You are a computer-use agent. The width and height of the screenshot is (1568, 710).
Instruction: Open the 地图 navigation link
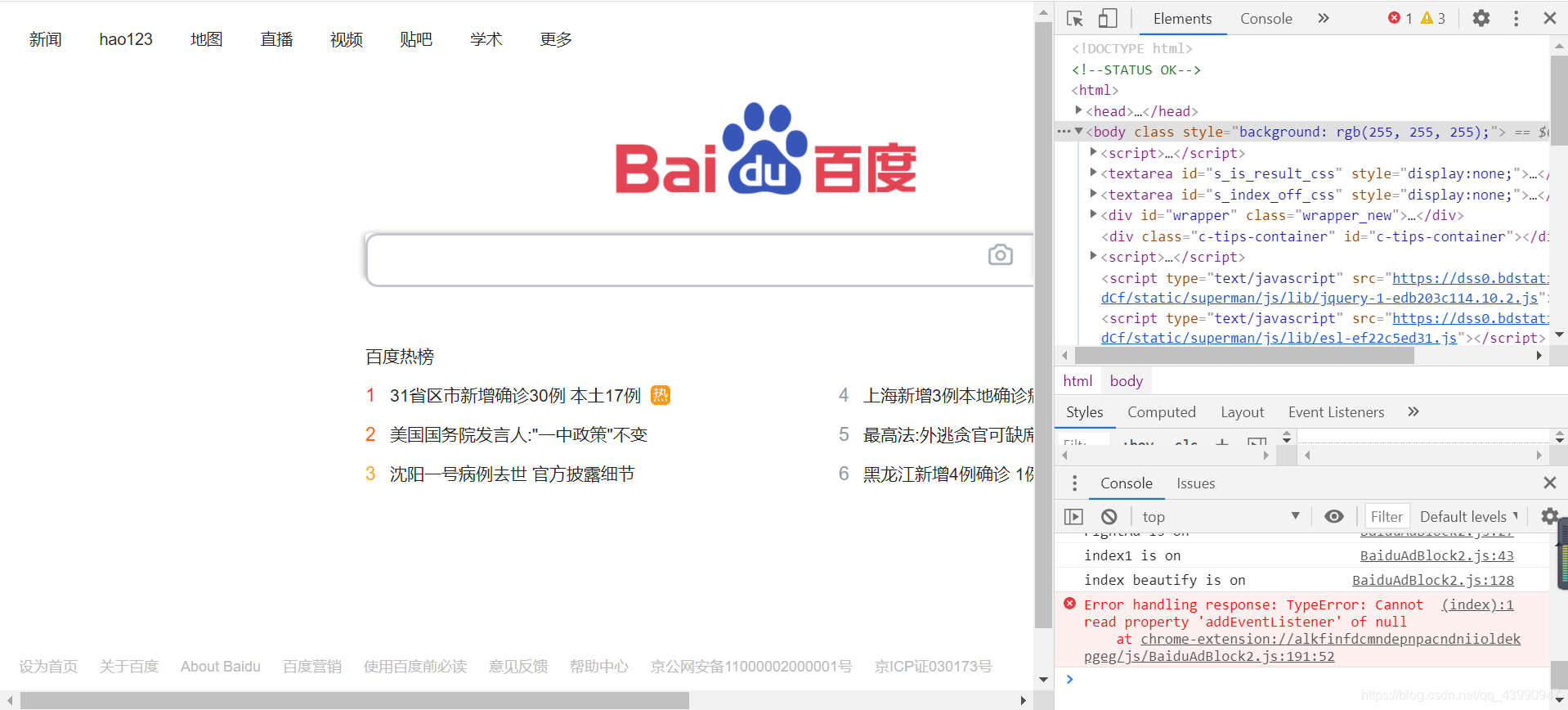[206, 39]
